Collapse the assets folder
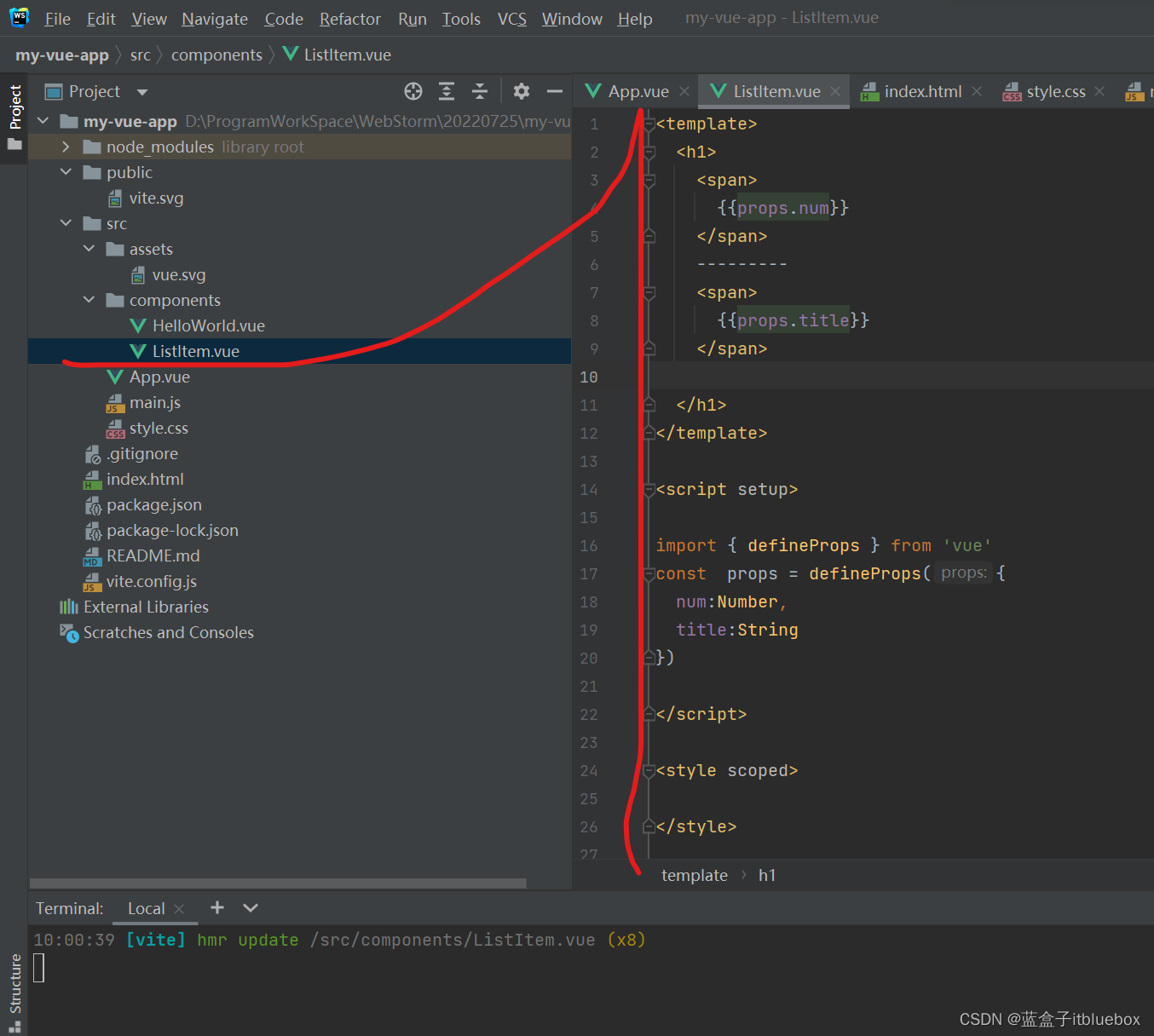Viewport: 1154px width, 1036px height. [89, 249]
